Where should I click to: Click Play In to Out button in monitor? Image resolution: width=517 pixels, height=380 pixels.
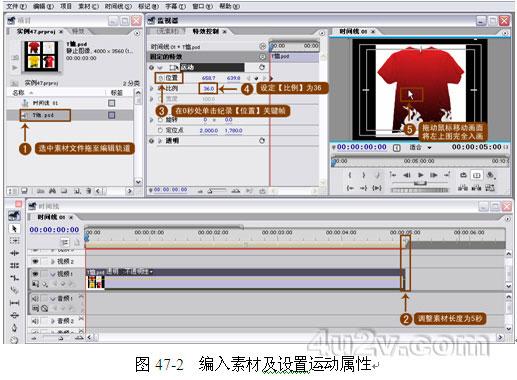click(377, 188)
